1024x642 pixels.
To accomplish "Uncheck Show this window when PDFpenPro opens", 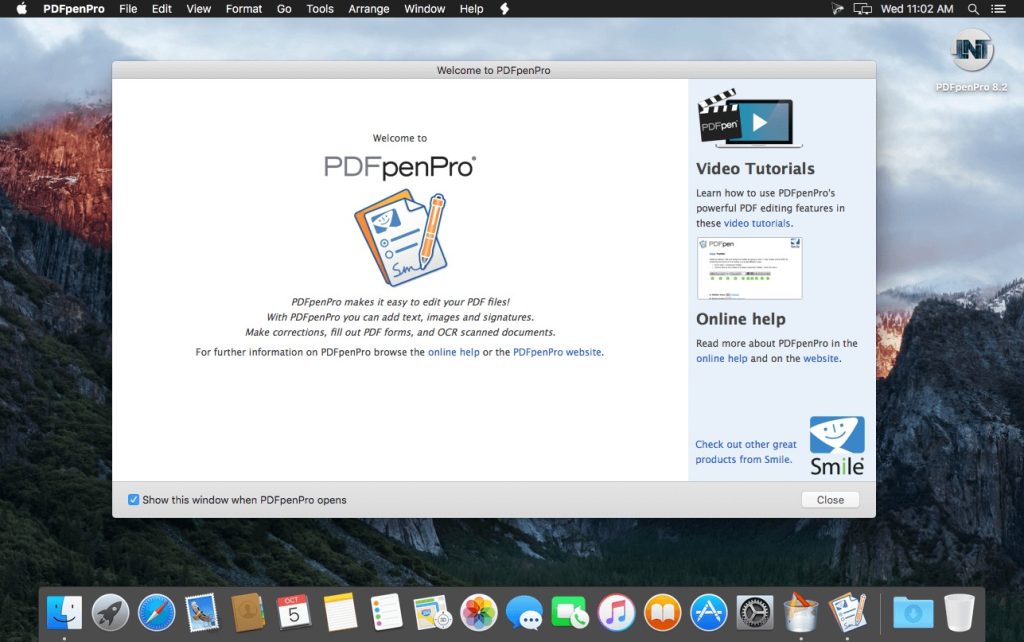I will tap(134, 500).
